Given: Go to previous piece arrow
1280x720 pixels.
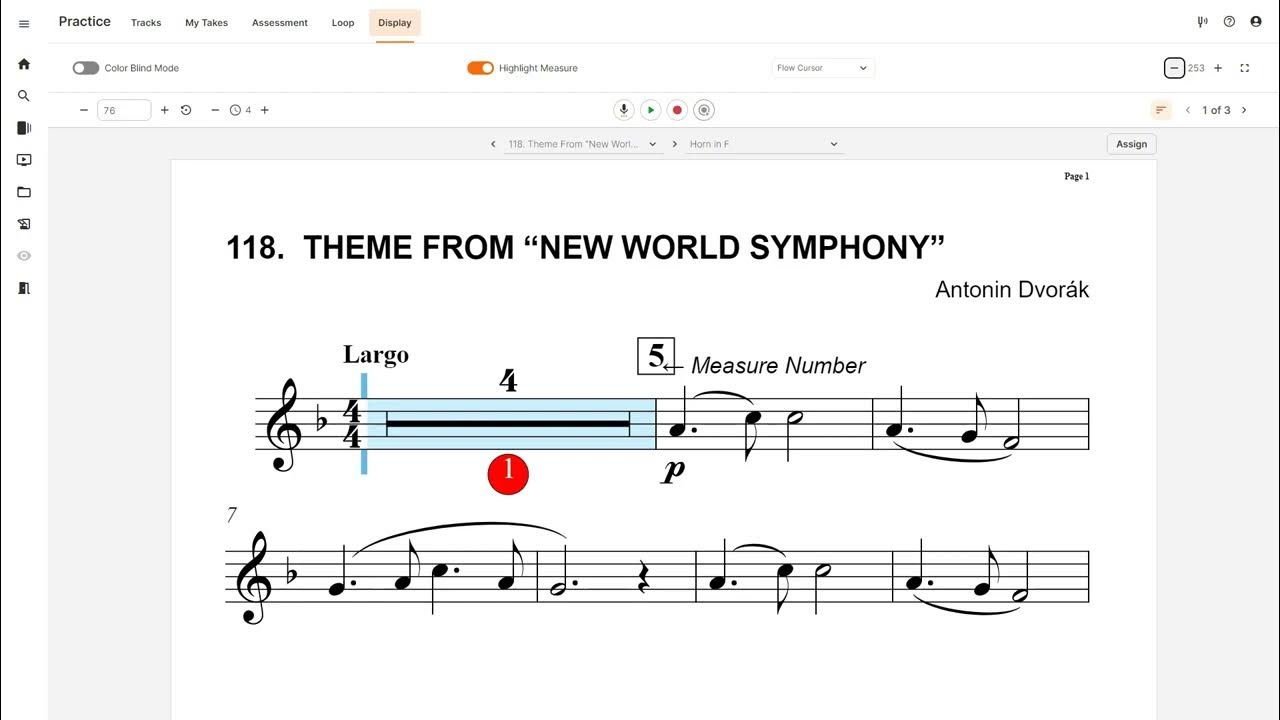Looking at the screenshot, I should [x=493, y=144].
